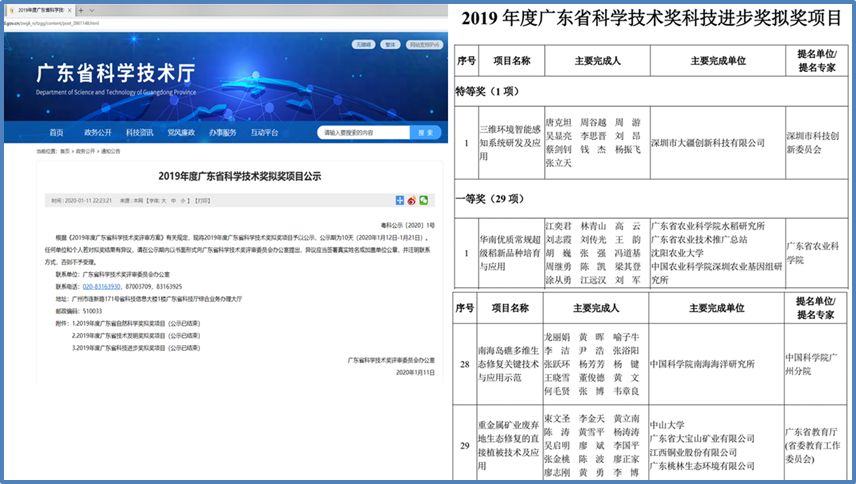Close the 2019年度广东省科学 browser tab

click(x=70, y=10)
